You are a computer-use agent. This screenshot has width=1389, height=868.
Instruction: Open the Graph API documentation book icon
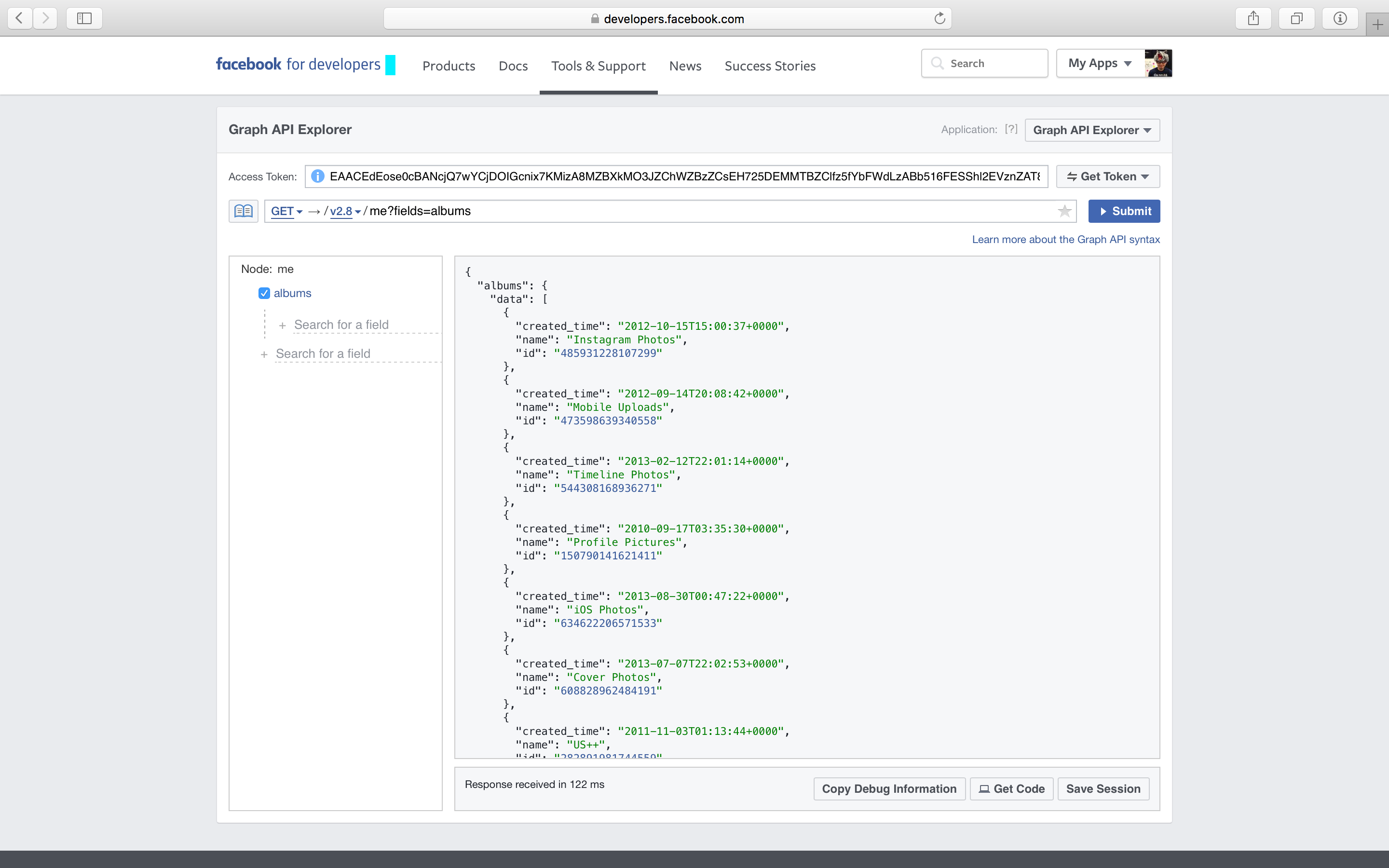(244, 211)
